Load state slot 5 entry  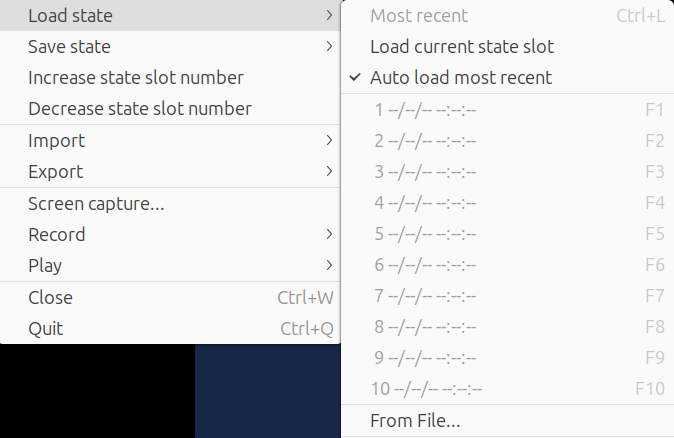tap(507, 234)
